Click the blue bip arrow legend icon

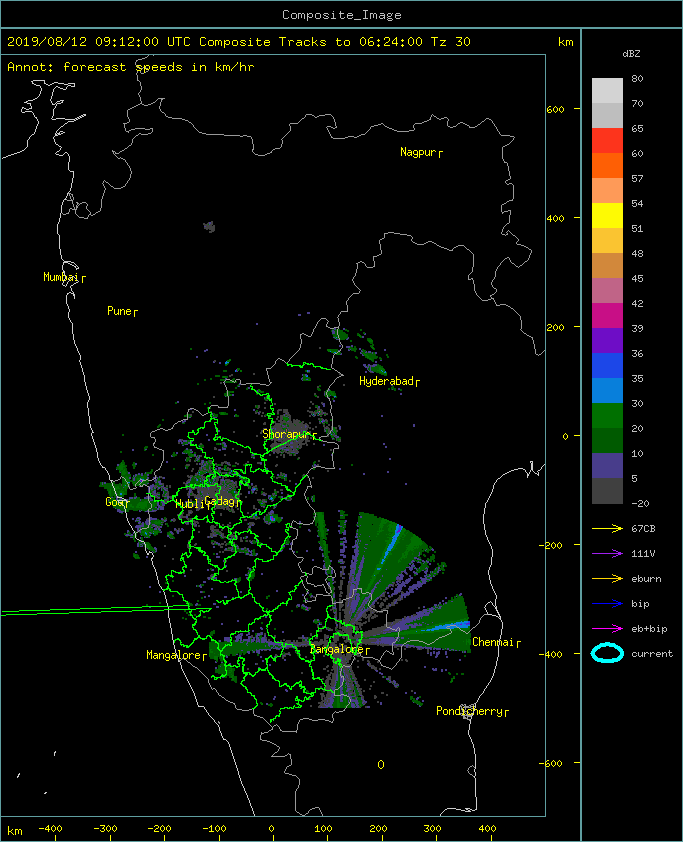coord(607,604)
